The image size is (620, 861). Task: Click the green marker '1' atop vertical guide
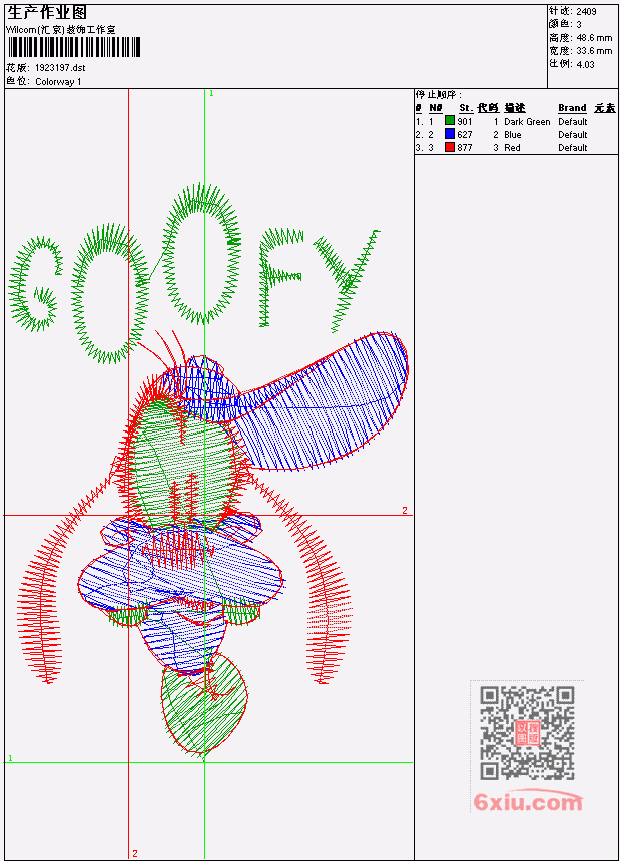[x=211, y=94]
